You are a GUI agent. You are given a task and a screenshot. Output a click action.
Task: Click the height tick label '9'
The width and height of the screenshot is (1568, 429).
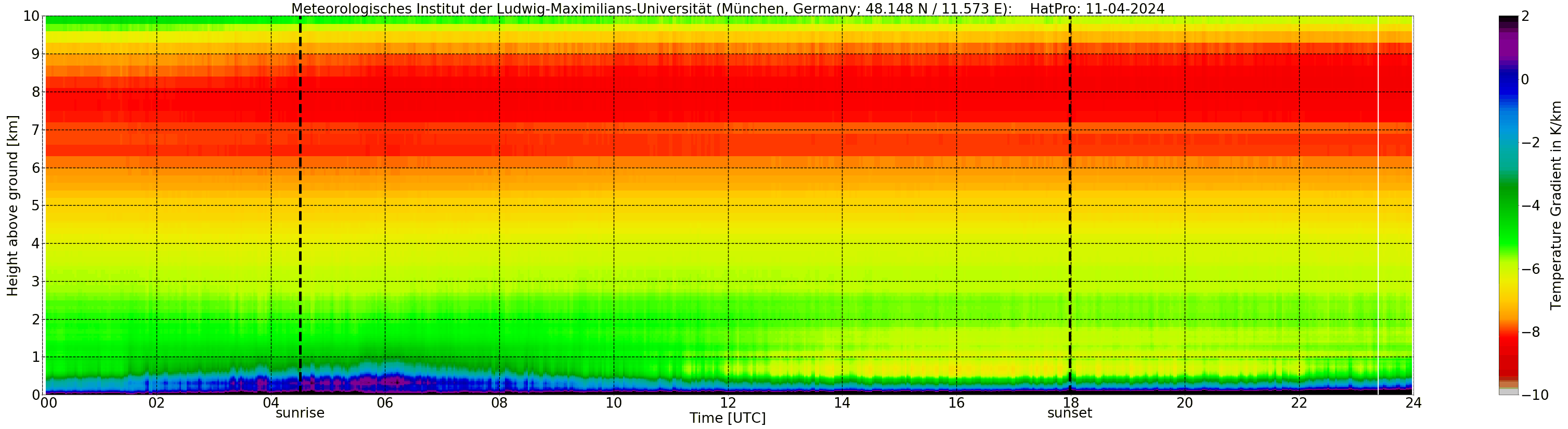point(35,54)
